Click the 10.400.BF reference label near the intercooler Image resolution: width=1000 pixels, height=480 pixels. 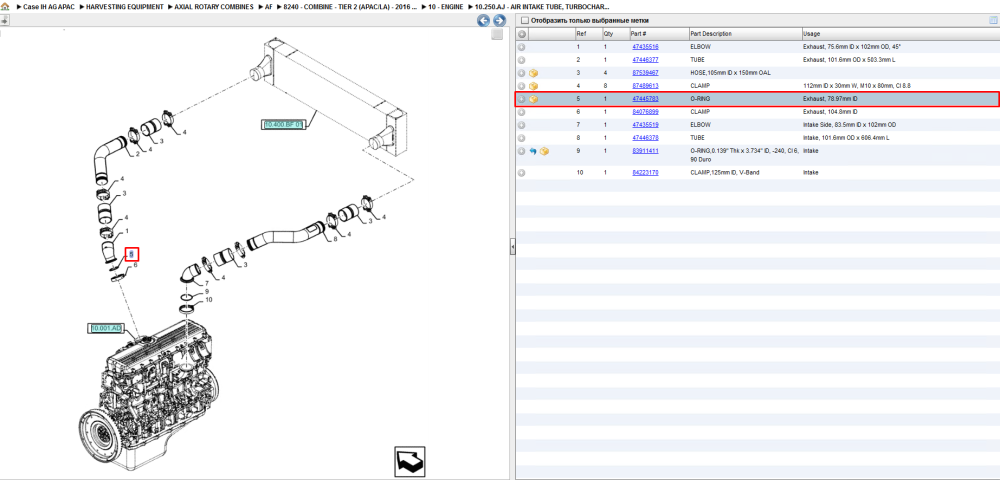point(283,124)
